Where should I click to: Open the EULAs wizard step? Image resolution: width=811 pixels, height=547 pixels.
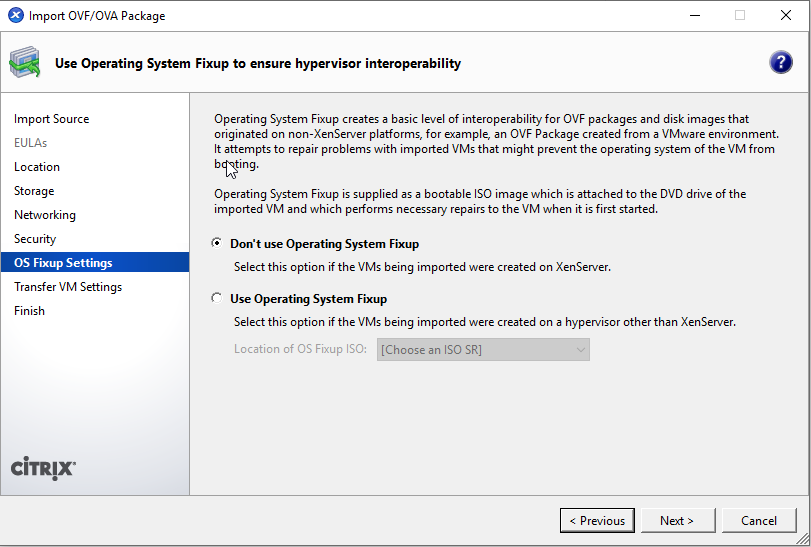click(x=30, y=143)
